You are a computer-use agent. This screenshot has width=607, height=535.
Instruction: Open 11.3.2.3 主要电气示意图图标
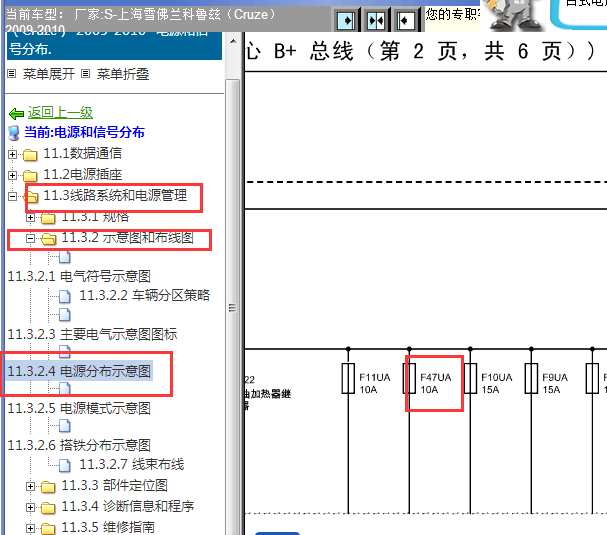click(92, 334)
